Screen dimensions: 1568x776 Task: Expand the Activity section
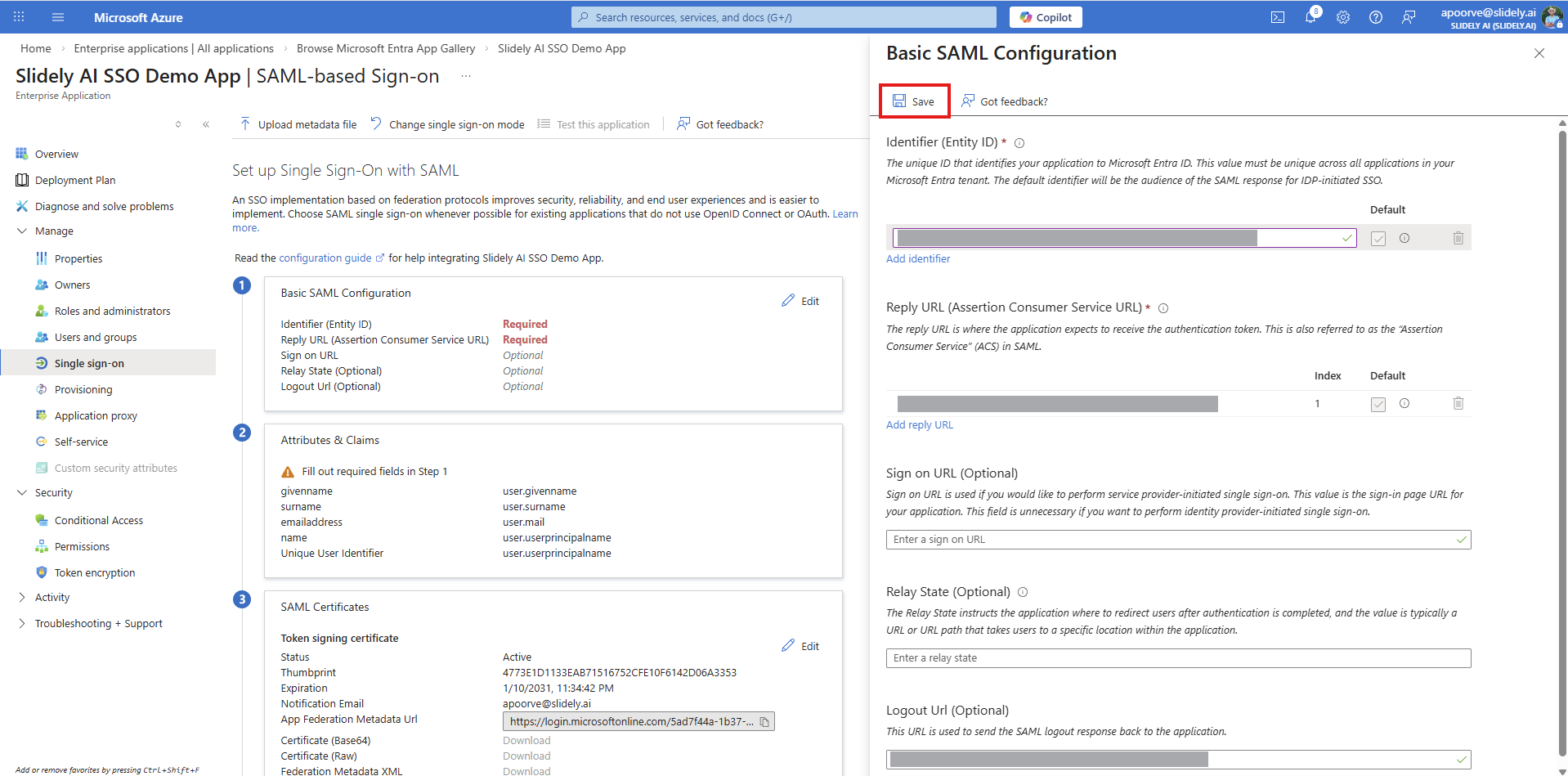(x=22, y=598)
